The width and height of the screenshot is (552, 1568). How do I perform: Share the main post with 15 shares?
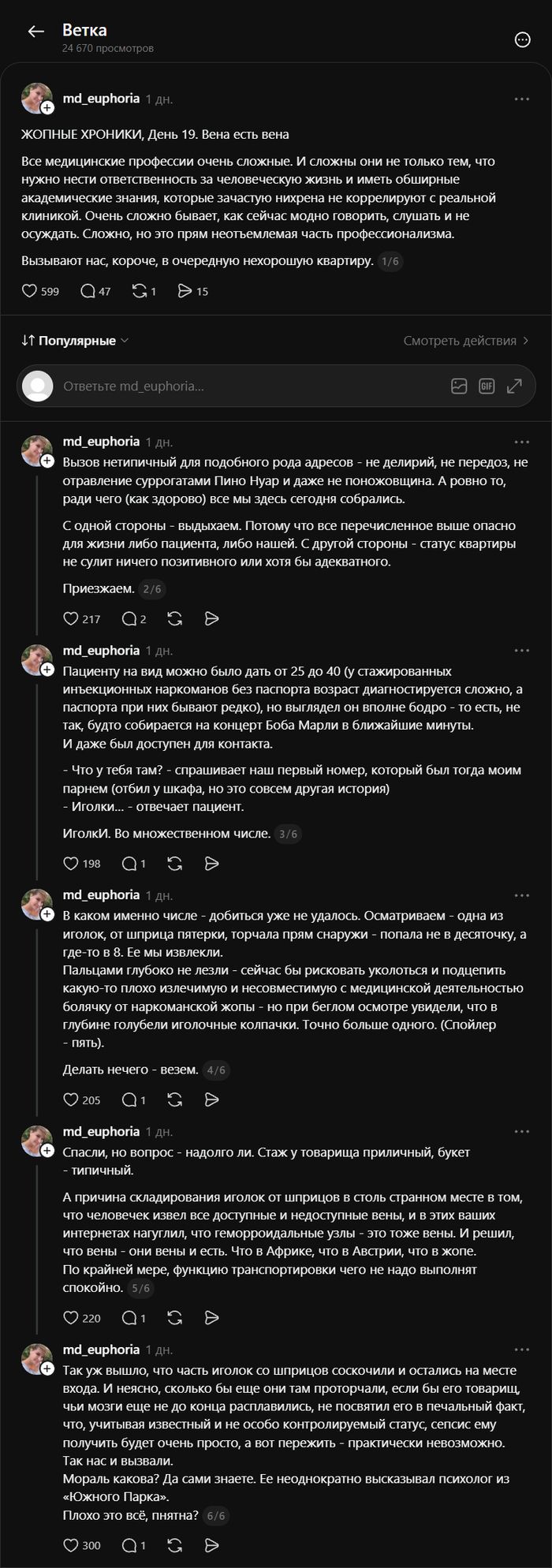192,291
